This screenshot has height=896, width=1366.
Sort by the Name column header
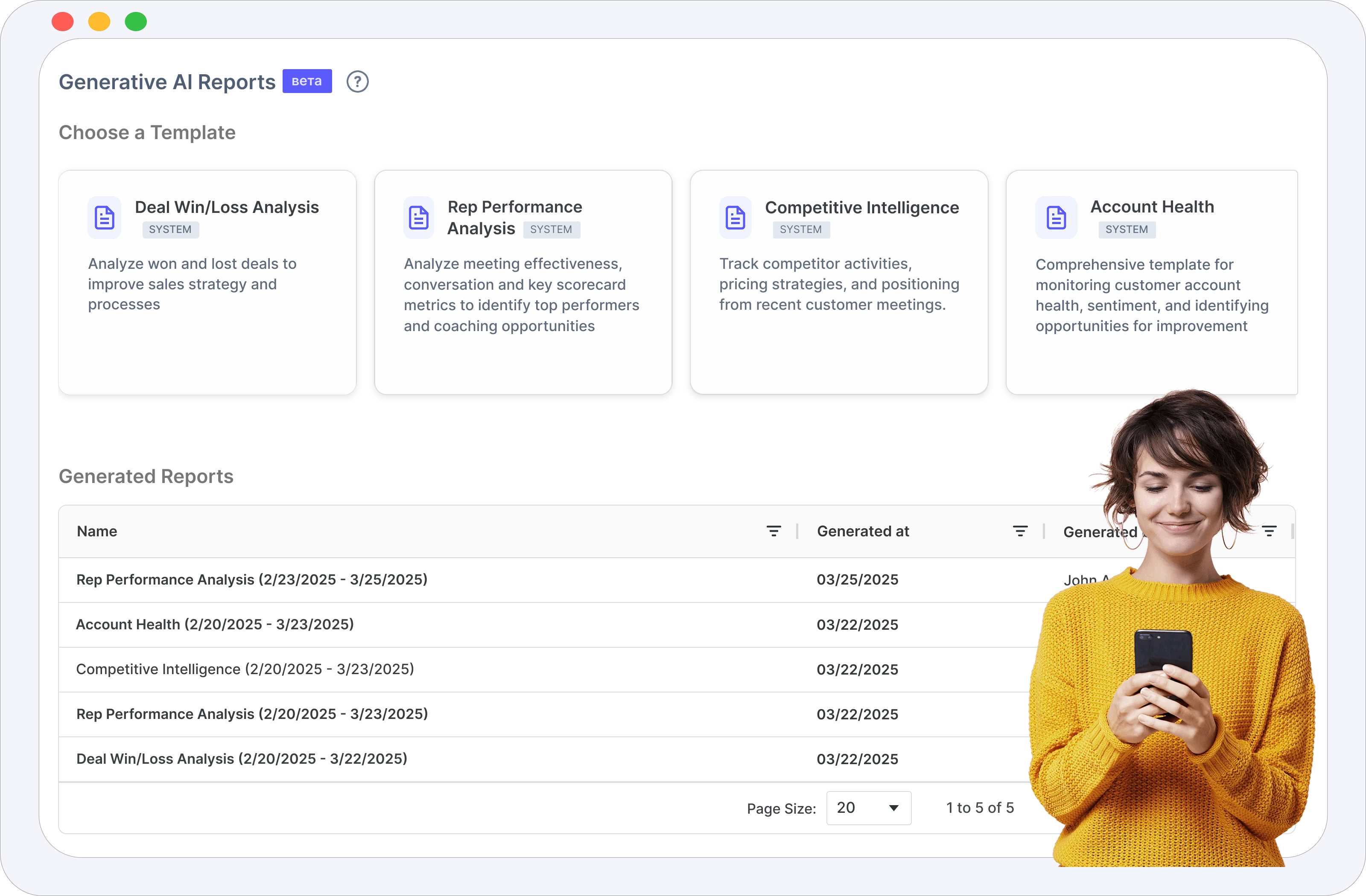[97, 531]
